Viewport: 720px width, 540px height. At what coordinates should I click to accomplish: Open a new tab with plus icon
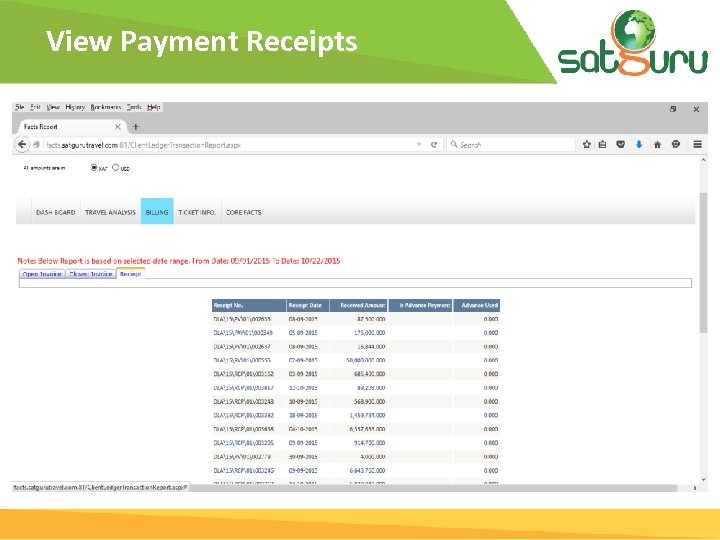(135, 127)
